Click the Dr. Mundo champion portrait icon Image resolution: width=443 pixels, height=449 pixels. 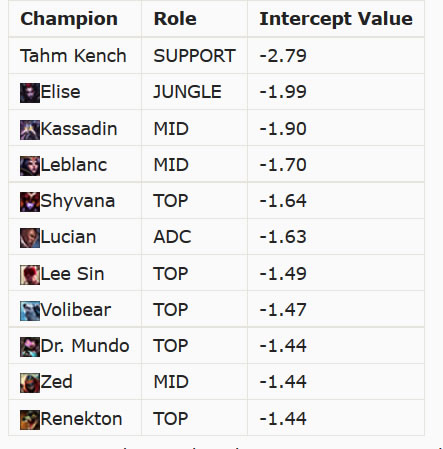pos(30,347)
